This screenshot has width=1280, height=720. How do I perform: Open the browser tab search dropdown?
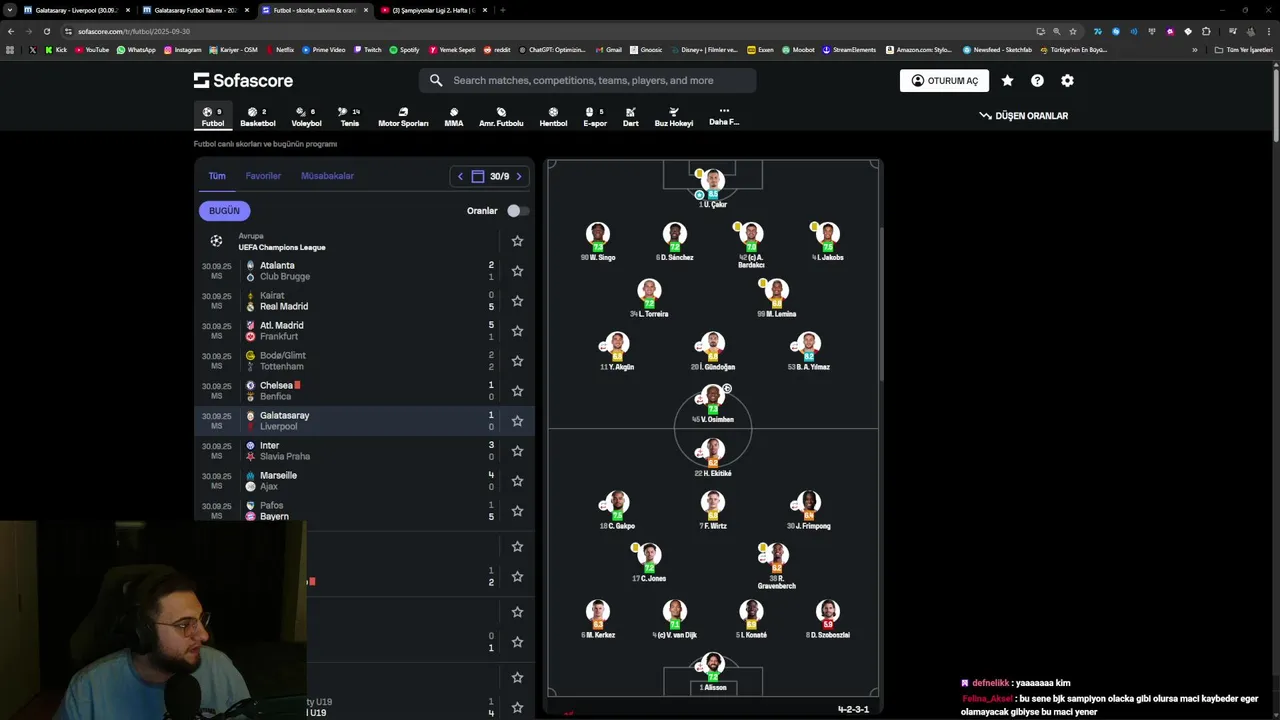10,10
